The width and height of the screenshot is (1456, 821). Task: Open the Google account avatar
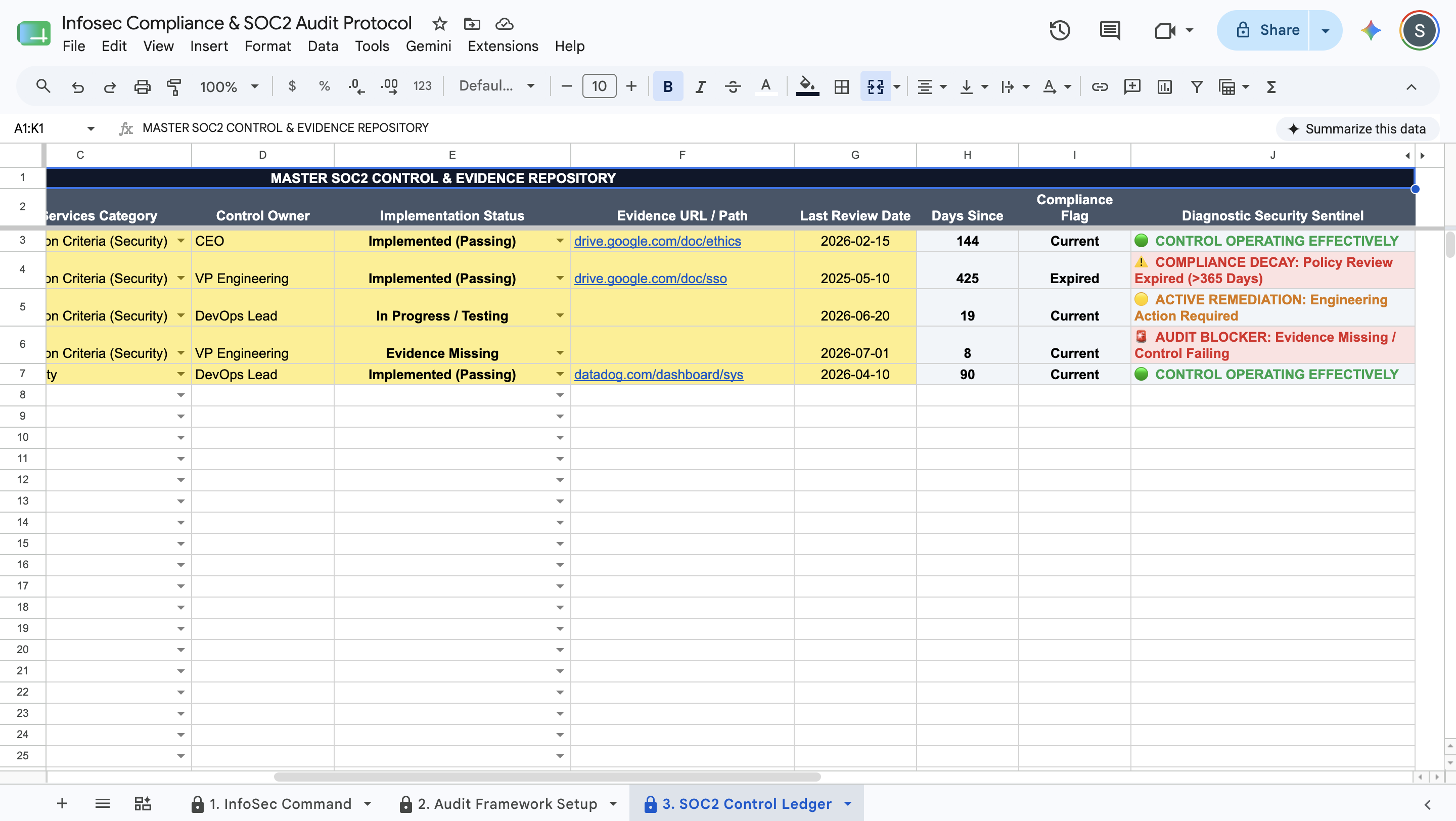coord(1419,30)
